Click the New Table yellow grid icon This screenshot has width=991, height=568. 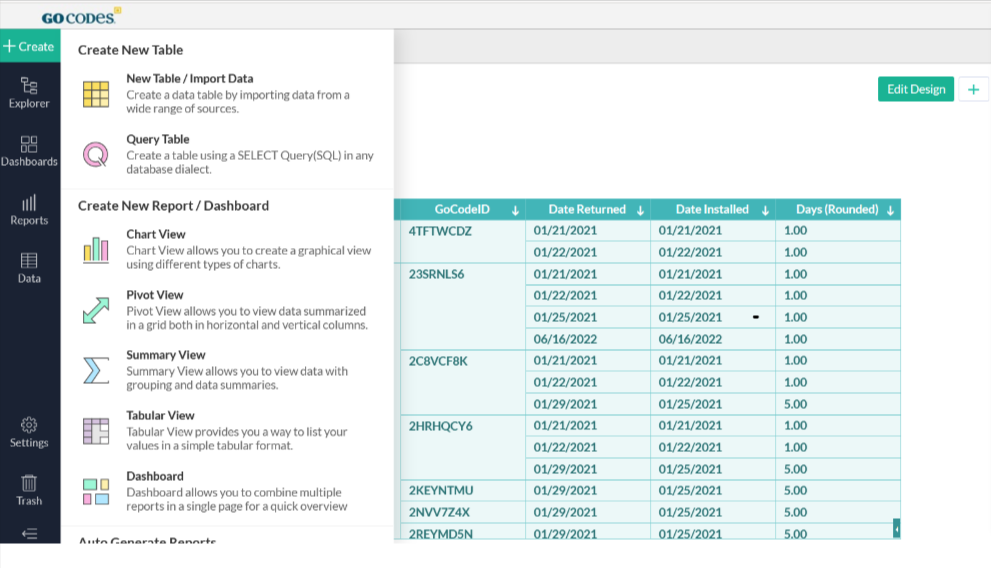click(96, 94)
